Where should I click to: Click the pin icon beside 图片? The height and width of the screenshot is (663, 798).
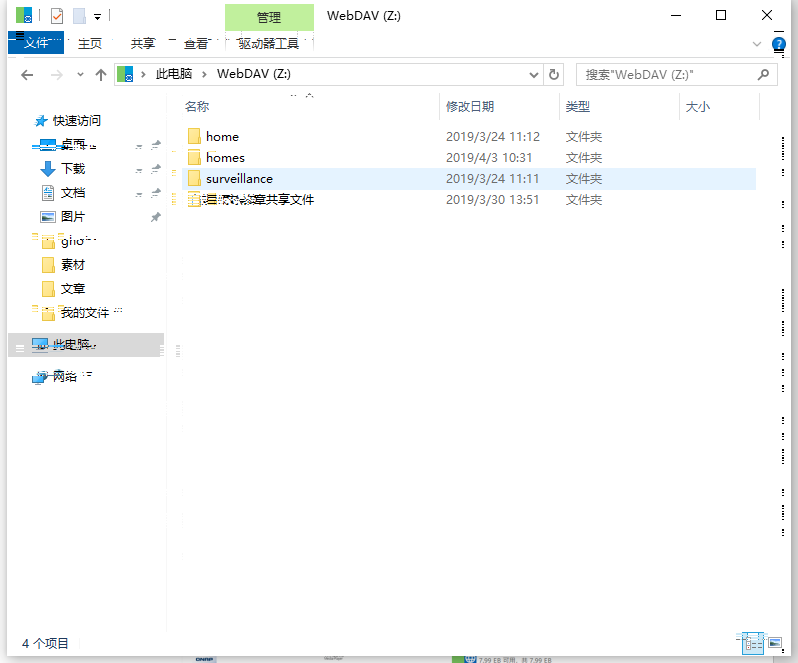156,217
